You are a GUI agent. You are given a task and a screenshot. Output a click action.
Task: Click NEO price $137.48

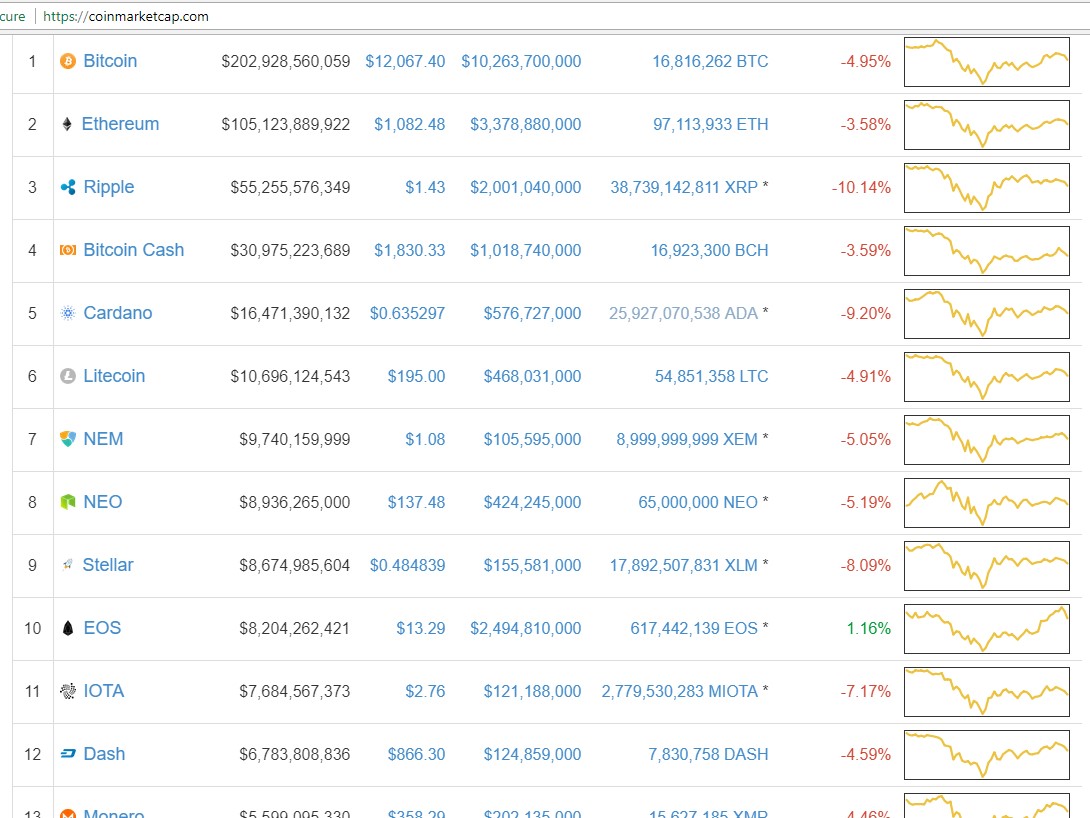tap(416, 502)
